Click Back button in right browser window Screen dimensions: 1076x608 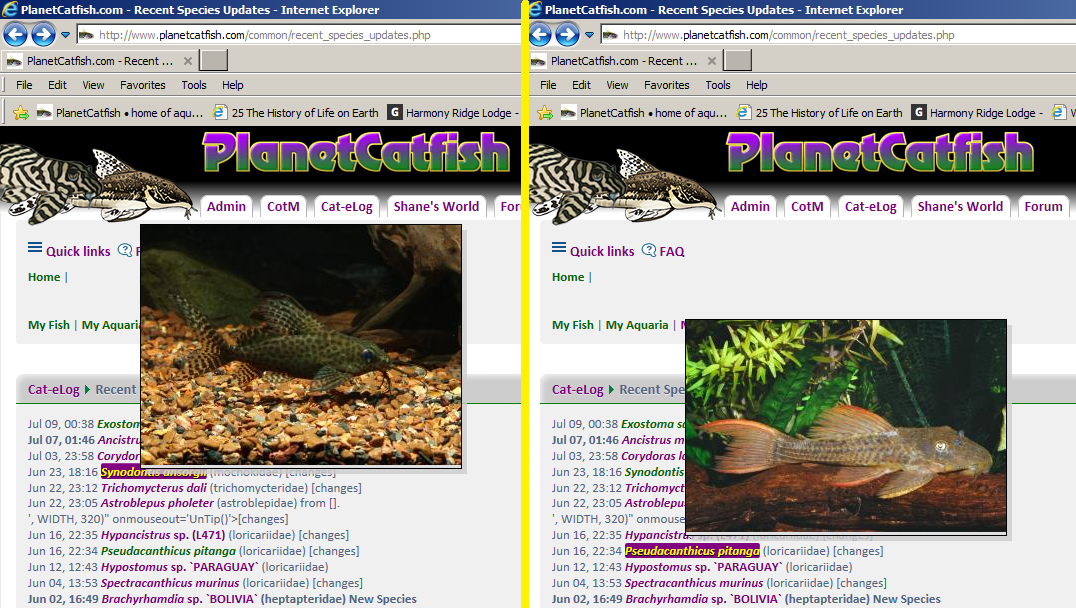coord(539,34)
